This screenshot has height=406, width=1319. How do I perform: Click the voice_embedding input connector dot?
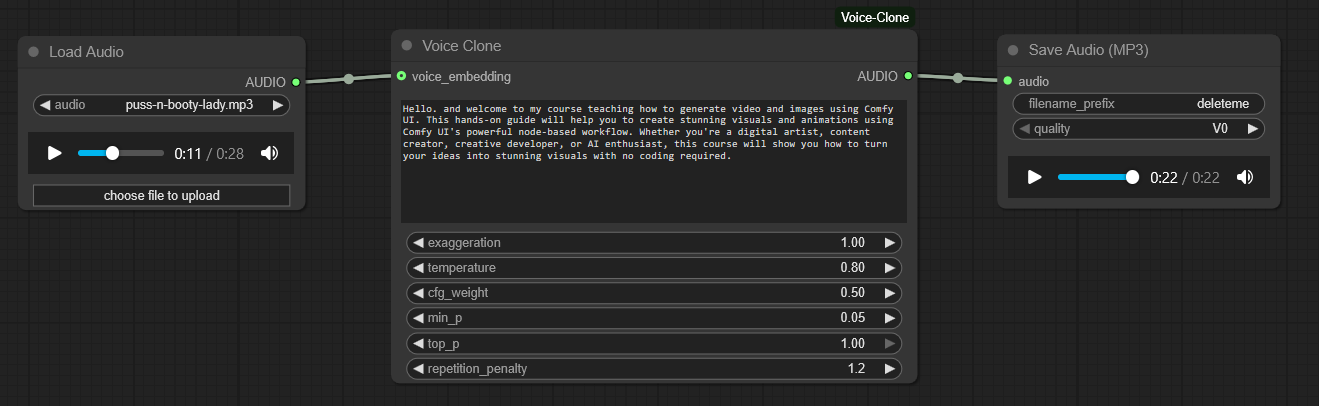pyautogui.click(x=401, y=75)
